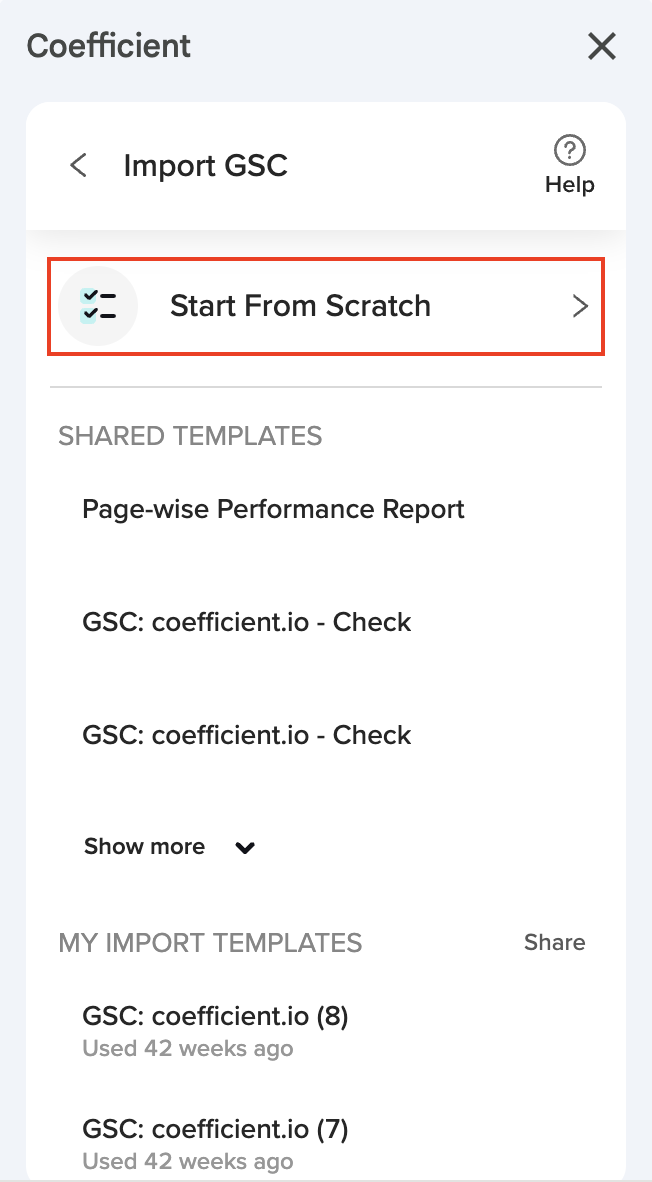Click the Help text label
The image size is (652, 1182).
coord(570,185)
